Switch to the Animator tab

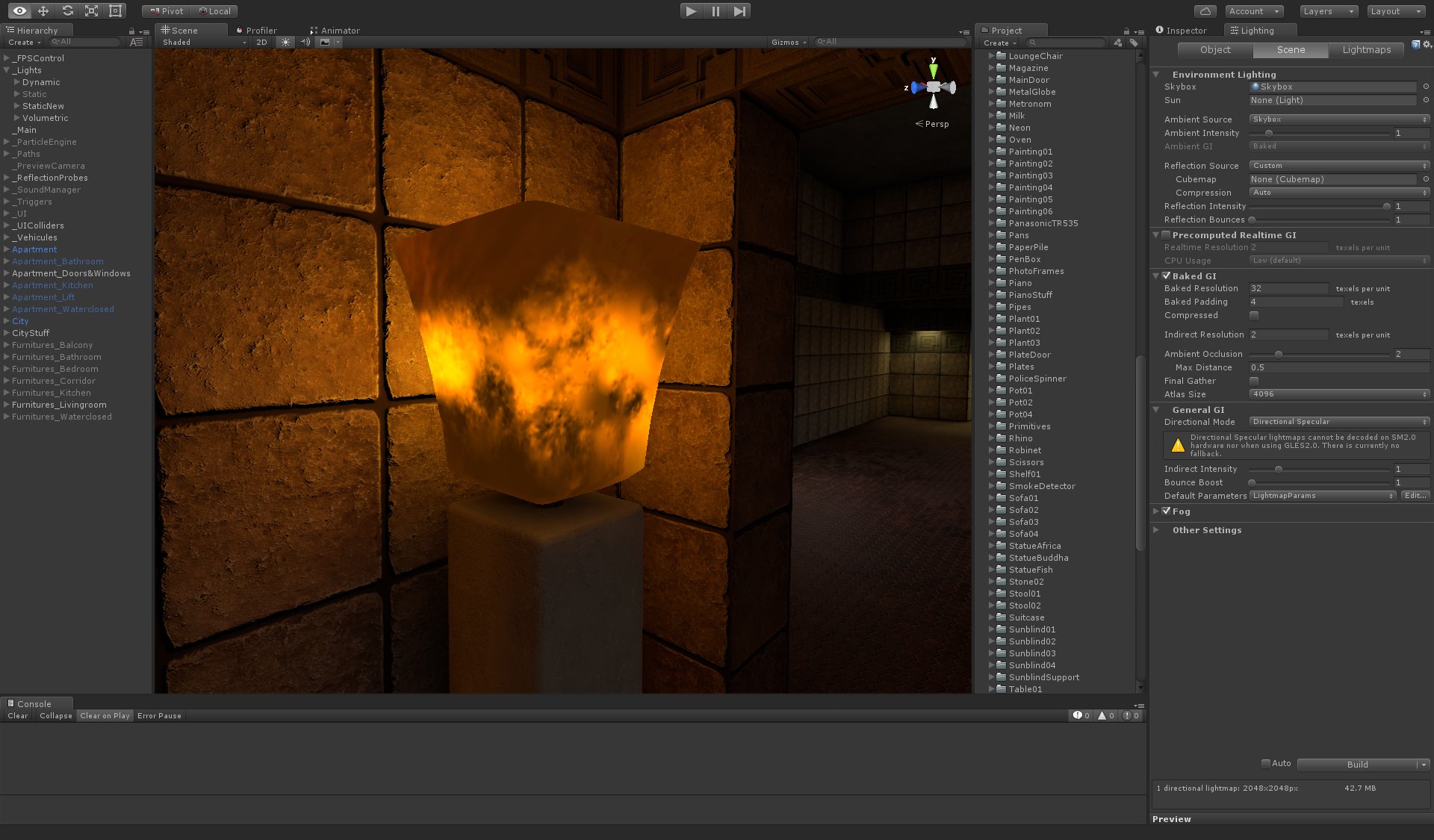coord(335,31)
